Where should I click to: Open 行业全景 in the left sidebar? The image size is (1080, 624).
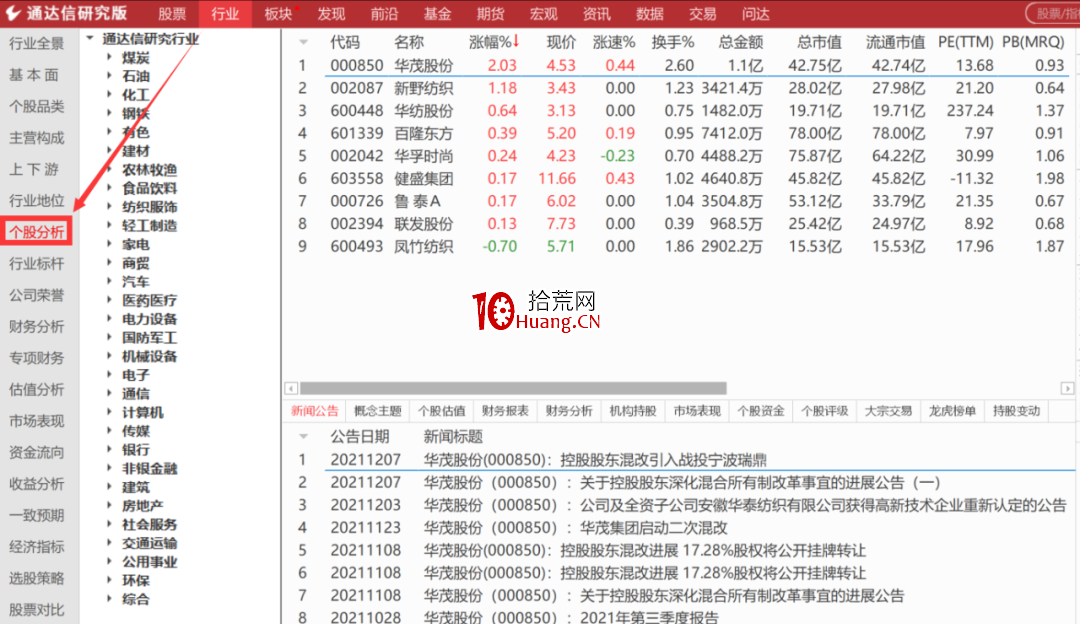point(37,43)
